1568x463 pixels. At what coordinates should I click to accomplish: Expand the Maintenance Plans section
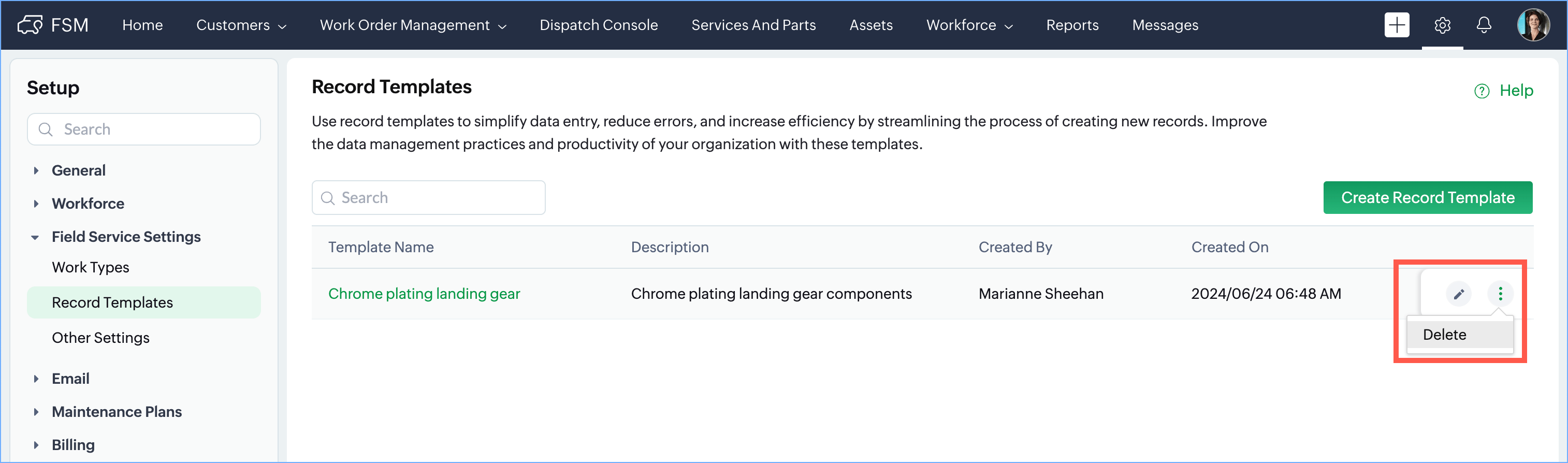tap(36, 412)
